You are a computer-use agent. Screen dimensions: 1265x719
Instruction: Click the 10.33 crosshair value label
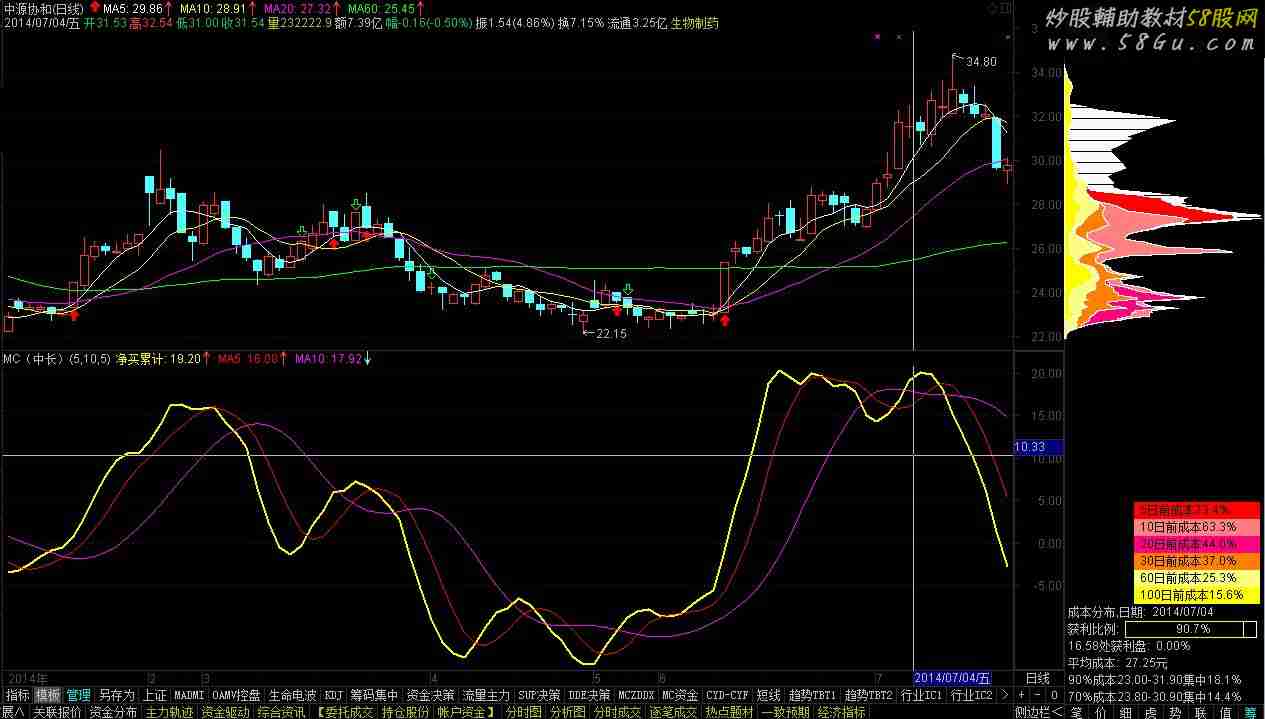1039,448
